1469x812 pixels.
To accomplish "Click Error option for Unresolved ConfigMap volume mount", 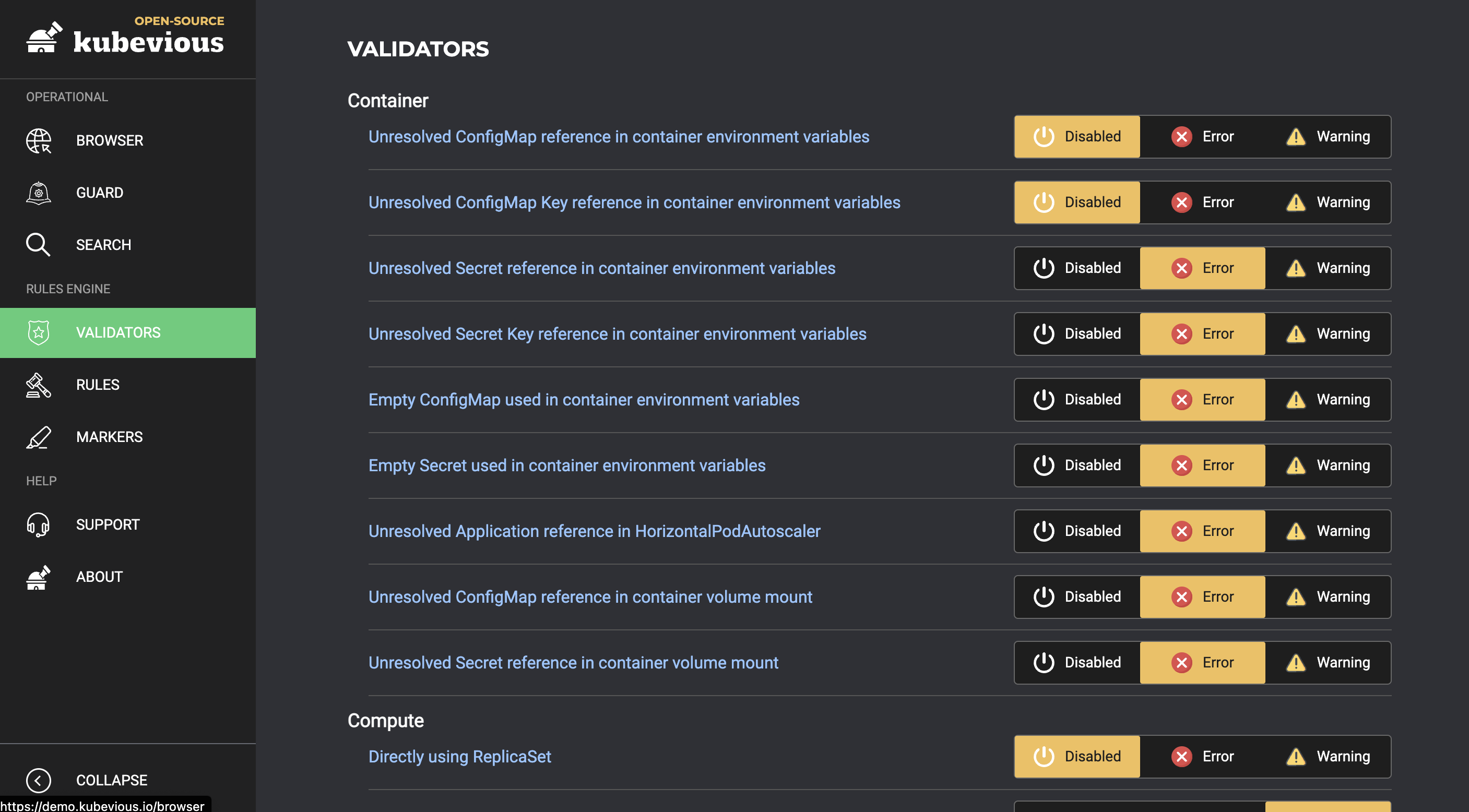I will [x=1202, y=597].
